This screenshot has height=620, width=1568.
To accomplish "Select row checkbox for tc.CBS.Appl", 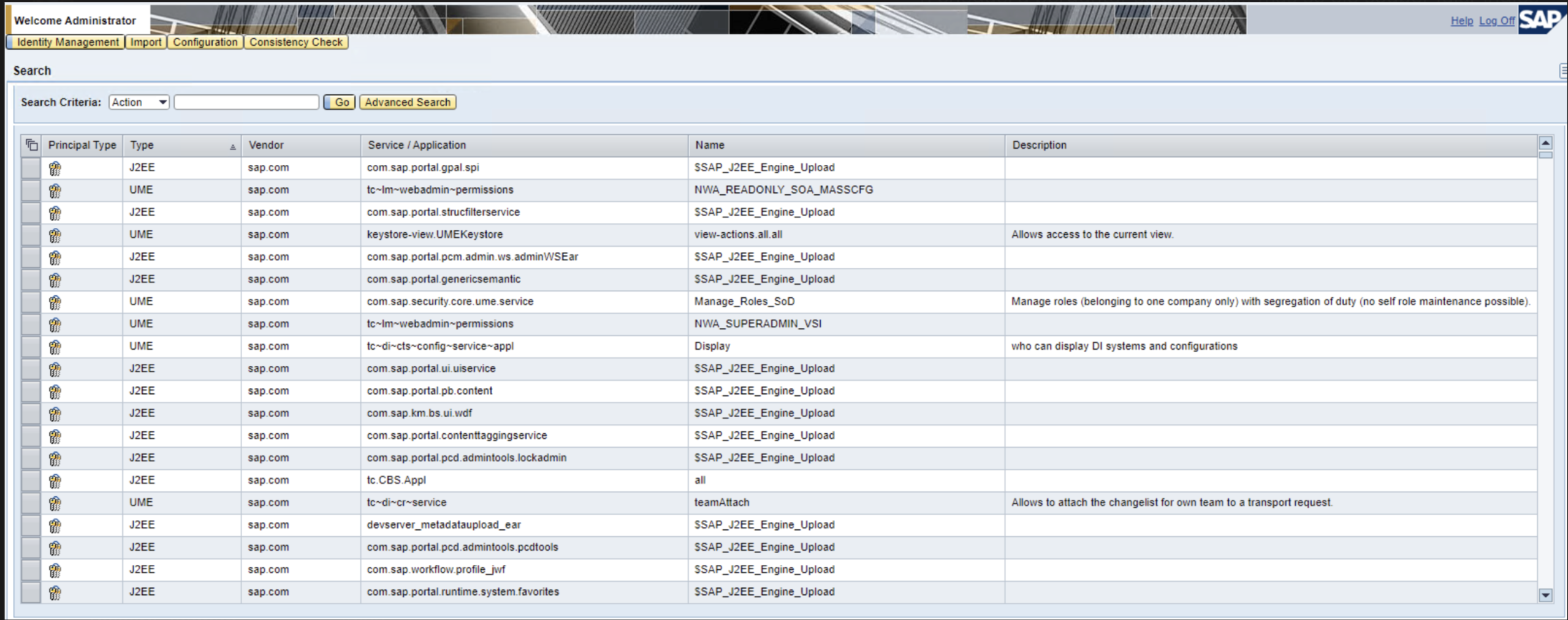I will (x=31, y=481).
